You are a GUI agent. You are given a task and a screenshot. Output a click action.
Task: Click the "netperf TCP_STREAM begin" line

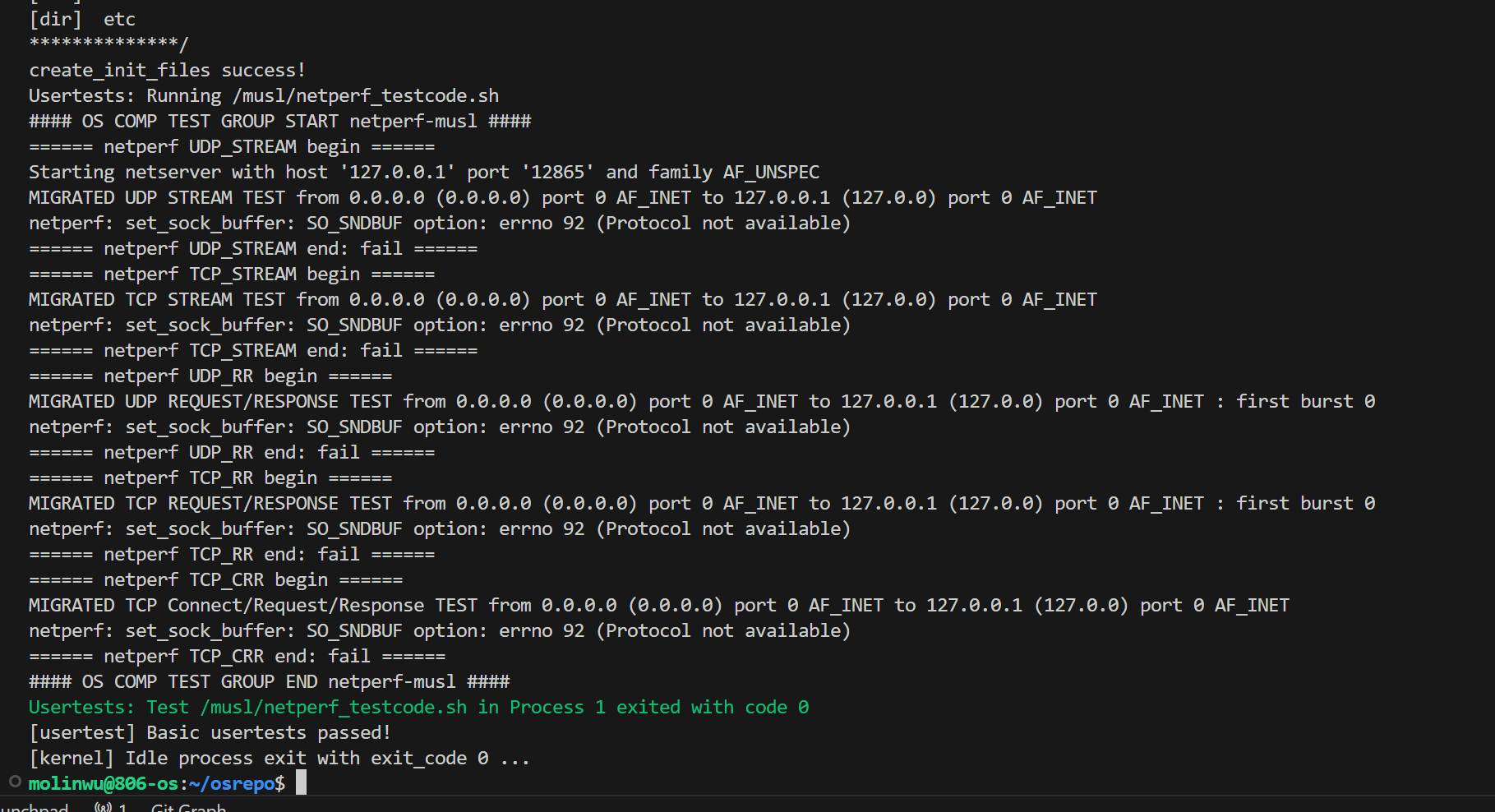tap(231, 275)
